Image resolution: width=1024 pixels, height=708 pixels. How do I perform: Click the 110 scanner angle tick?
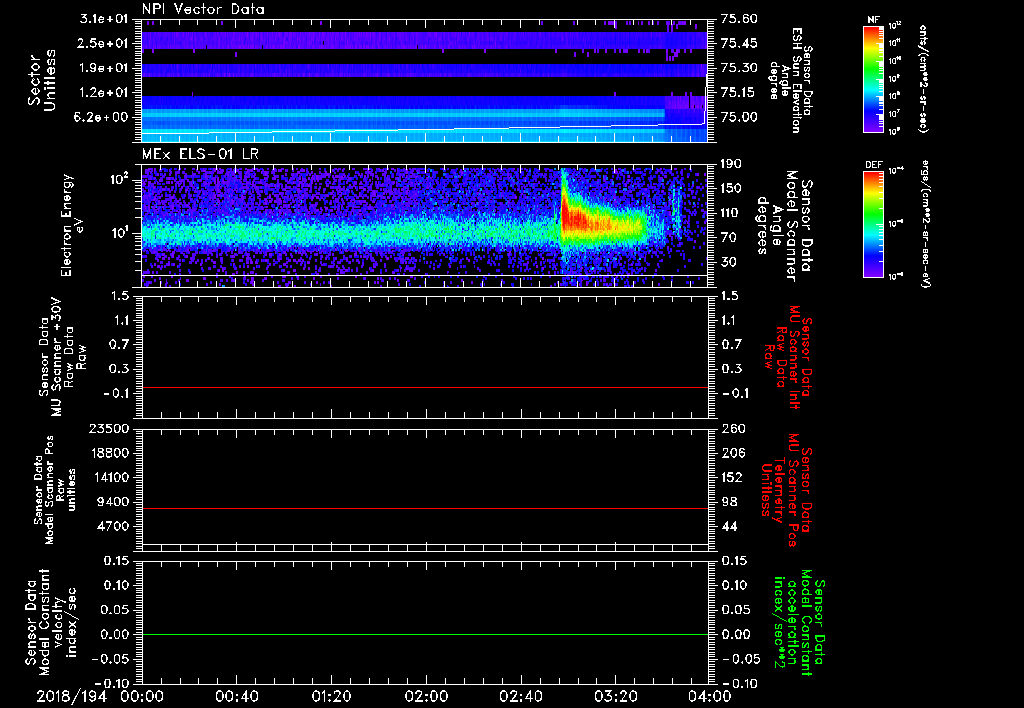[x=732, y=213]
